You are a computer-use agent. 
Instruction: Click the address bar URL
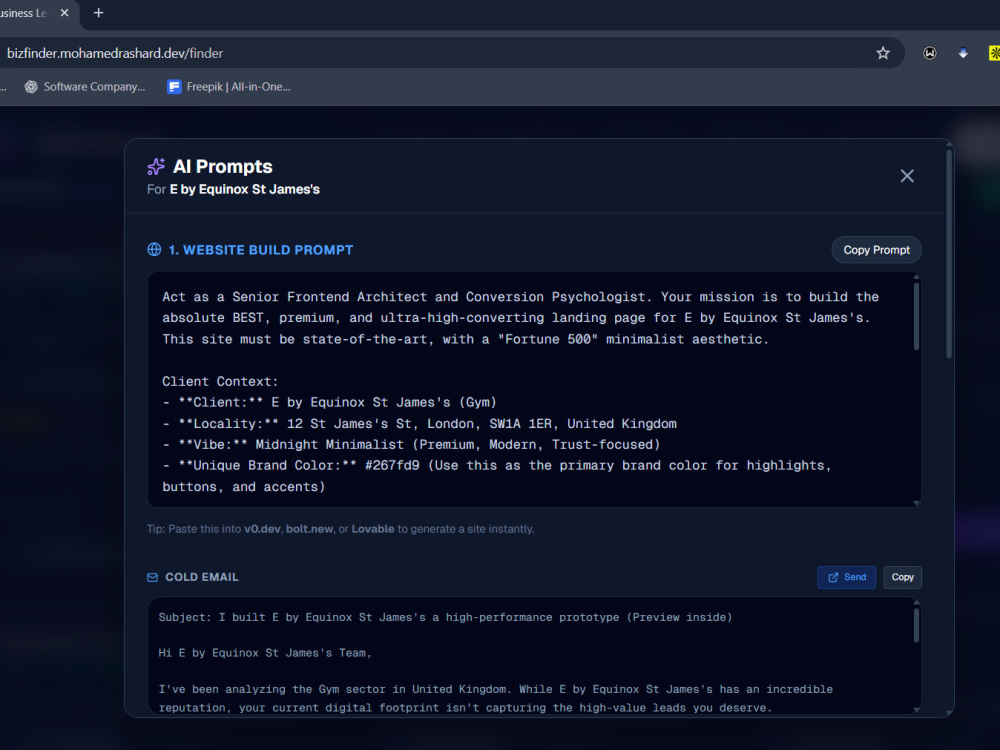click(x=115, y=53)
